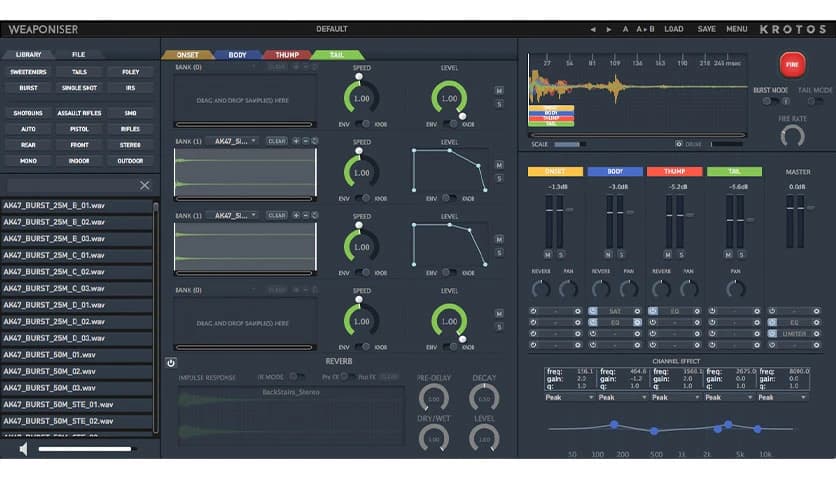
Task: Toggle the Tail Mode switch
Action: pyautogui.click(x=814, y=101)
